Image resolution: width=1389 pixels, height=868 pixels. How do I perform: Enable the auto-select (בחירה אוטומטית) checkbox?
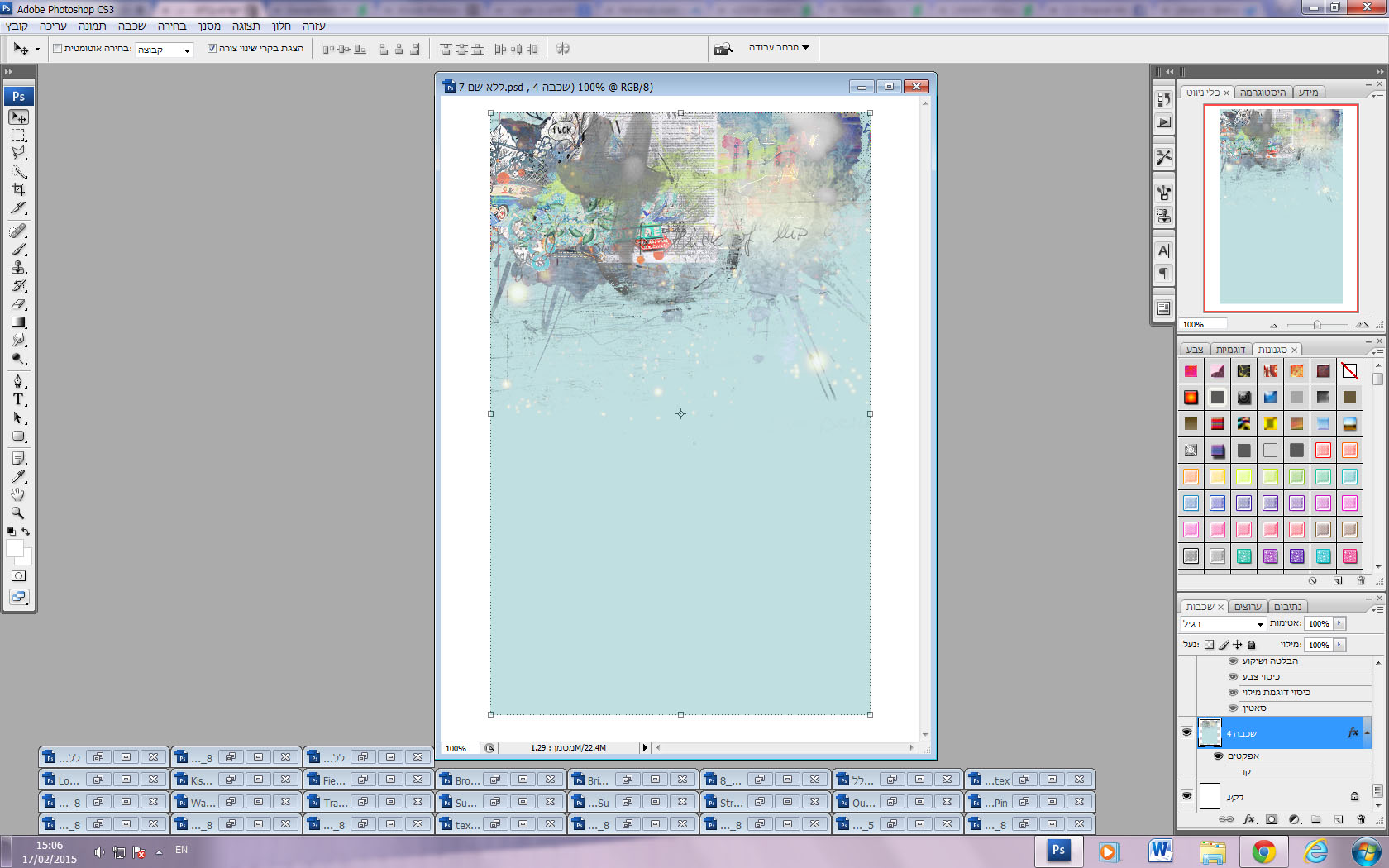tap(57, 49)
